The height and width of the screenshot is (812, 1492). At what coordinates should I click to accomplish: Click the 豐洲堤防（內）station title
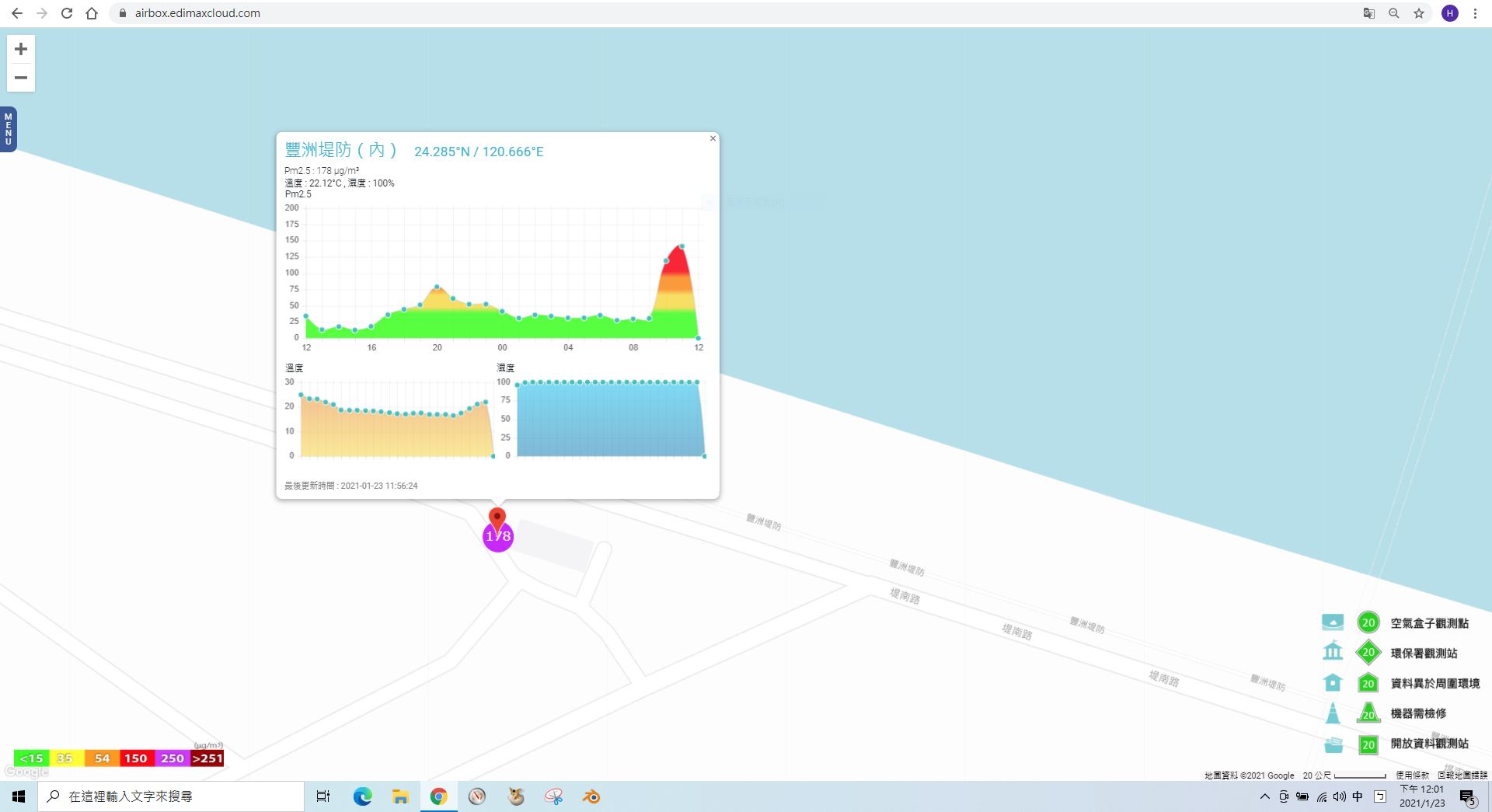(x=341, y=150)
